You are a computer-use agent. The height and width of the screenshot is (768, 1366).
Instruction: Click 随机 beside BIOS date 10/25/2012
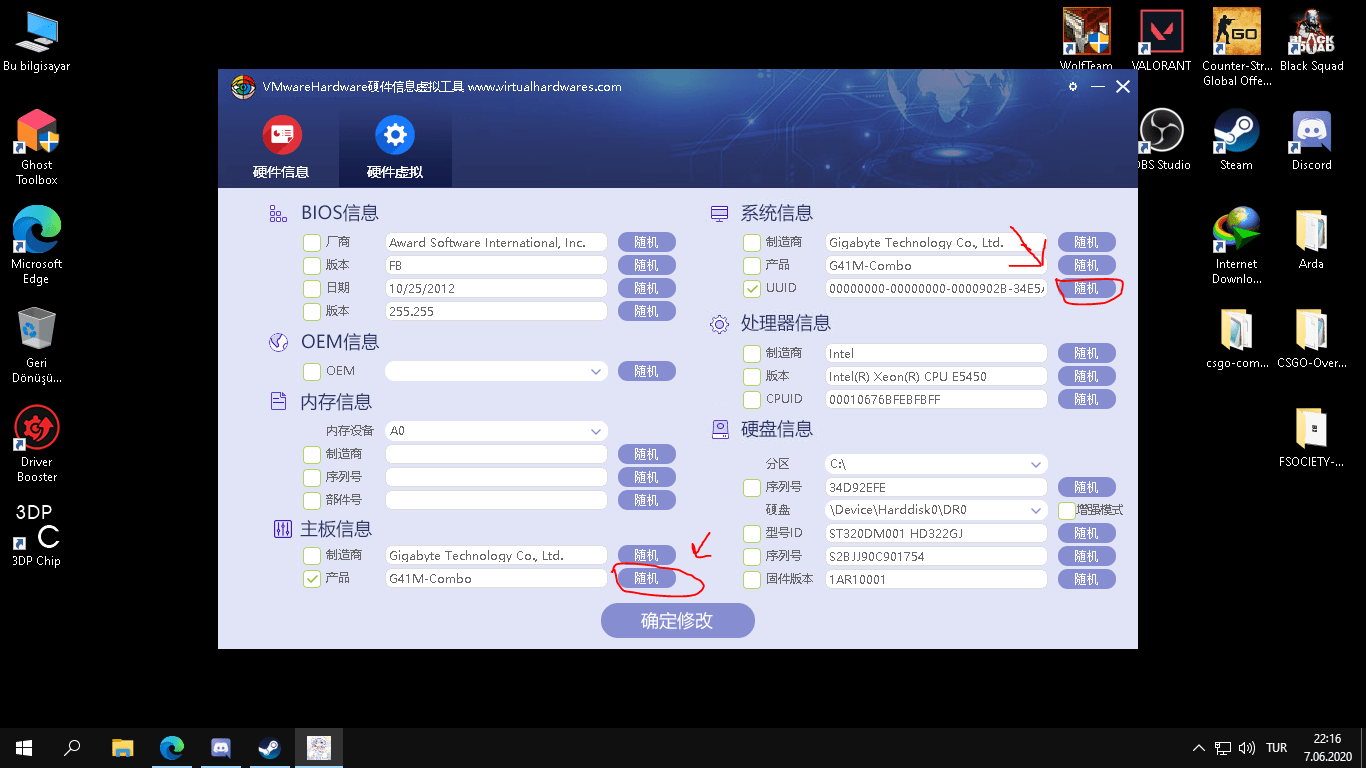[x=646, y=288]
